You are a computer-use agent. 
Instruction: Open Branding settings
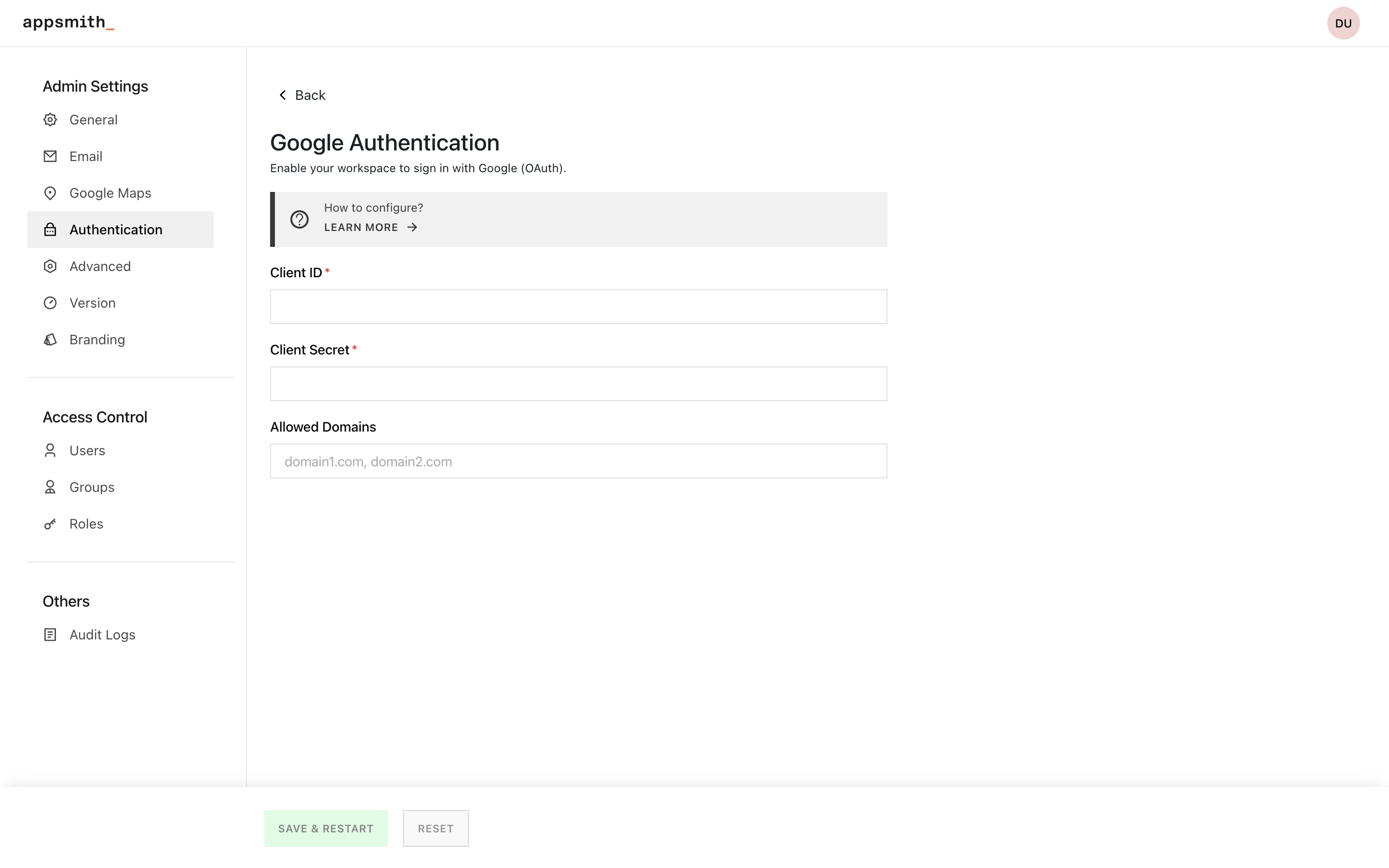120,339
